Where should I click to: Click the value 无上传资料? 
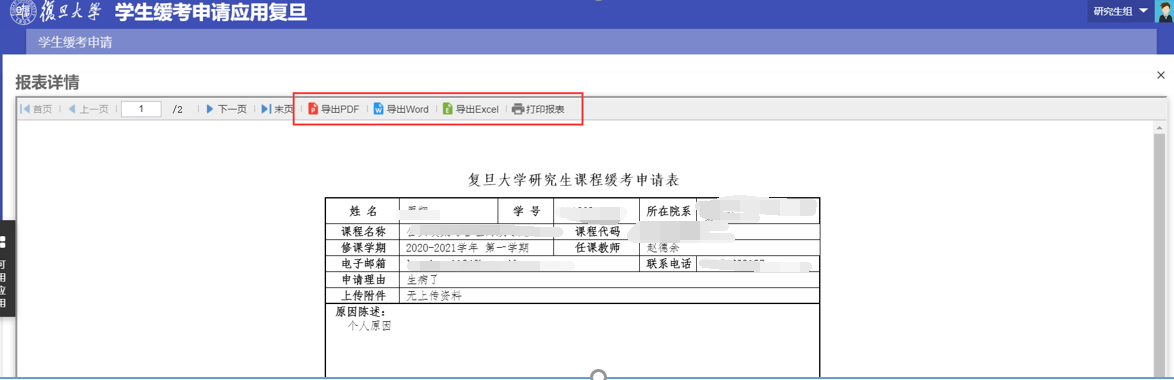pyautogui.click(x=434, y=295)
